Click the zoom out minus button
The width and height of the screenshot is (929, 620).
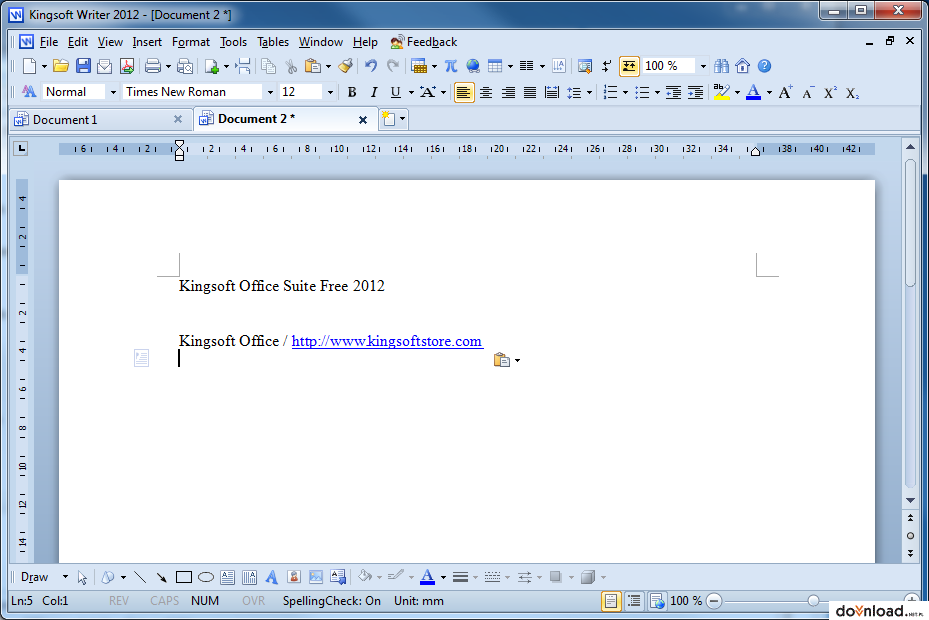715,601
